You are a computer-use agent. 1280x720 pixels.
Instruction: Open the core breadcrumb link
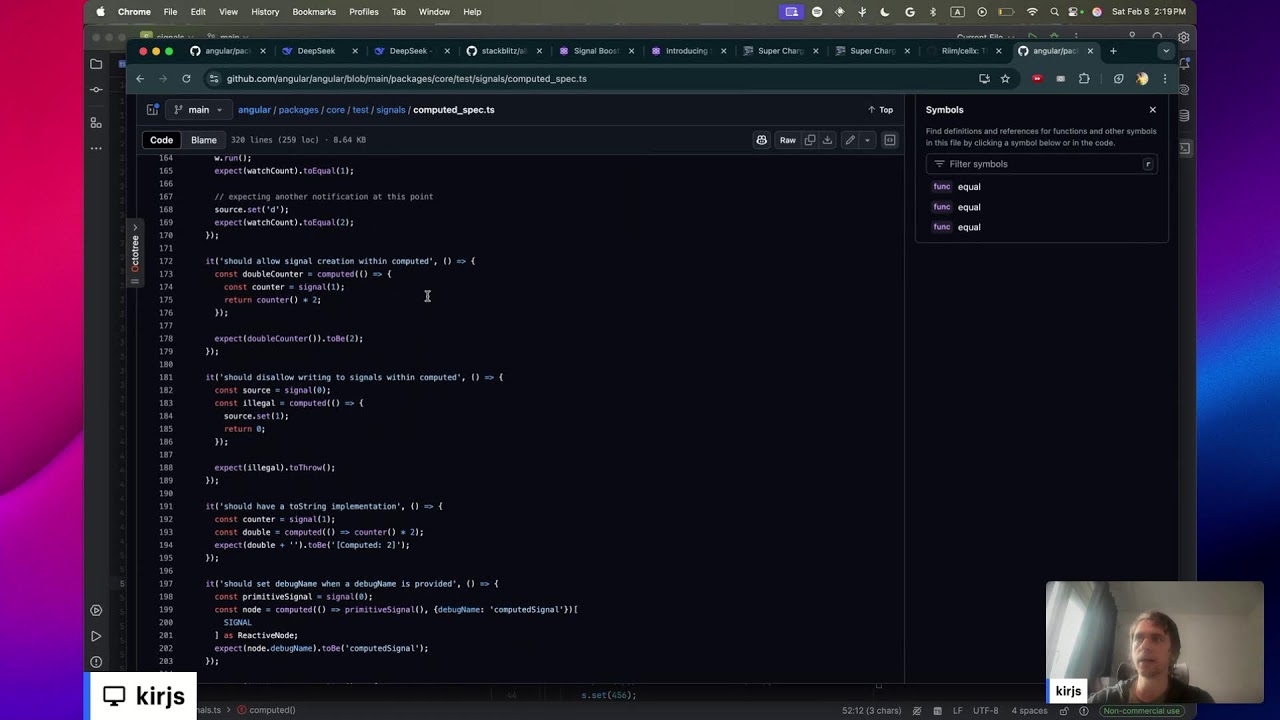click(335, 110)
